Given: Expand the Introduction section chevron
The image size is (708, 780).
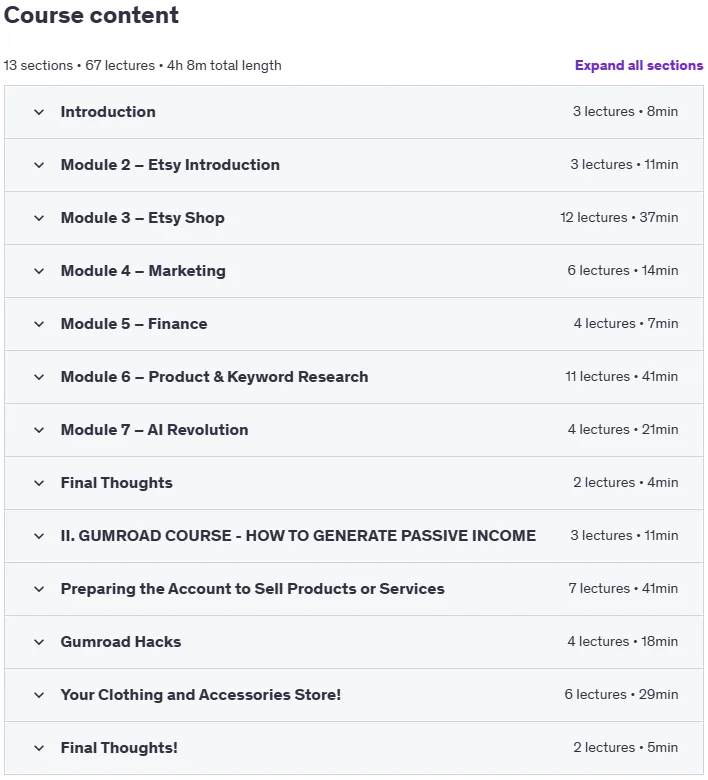Looking at the screenshot, I should pos(39,112).
